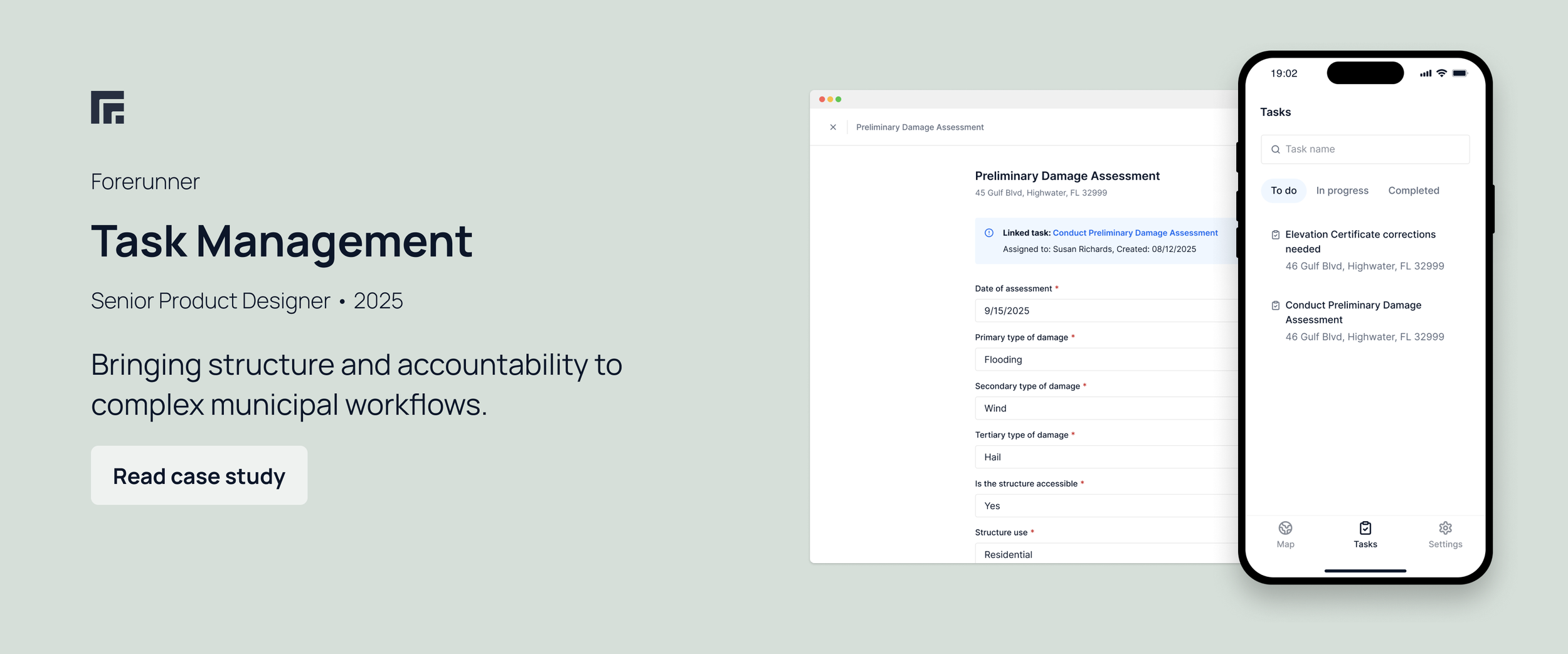This screenshot has width=1568, height=654.
Task: Open the Read case study button
Action: pos(199,475)
